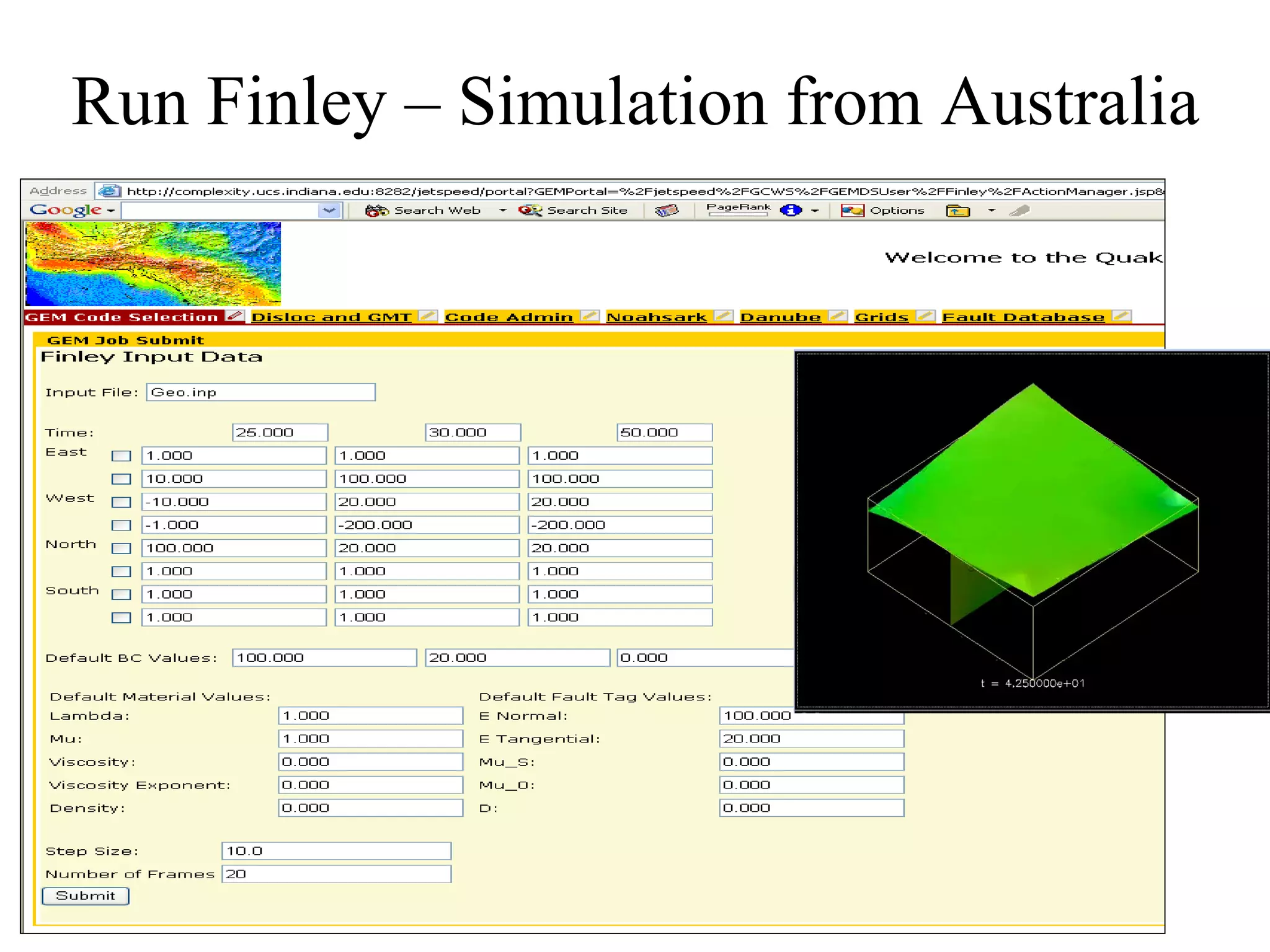
Task: Click edit pencil icon beside Danube
Action: [838, 316]
